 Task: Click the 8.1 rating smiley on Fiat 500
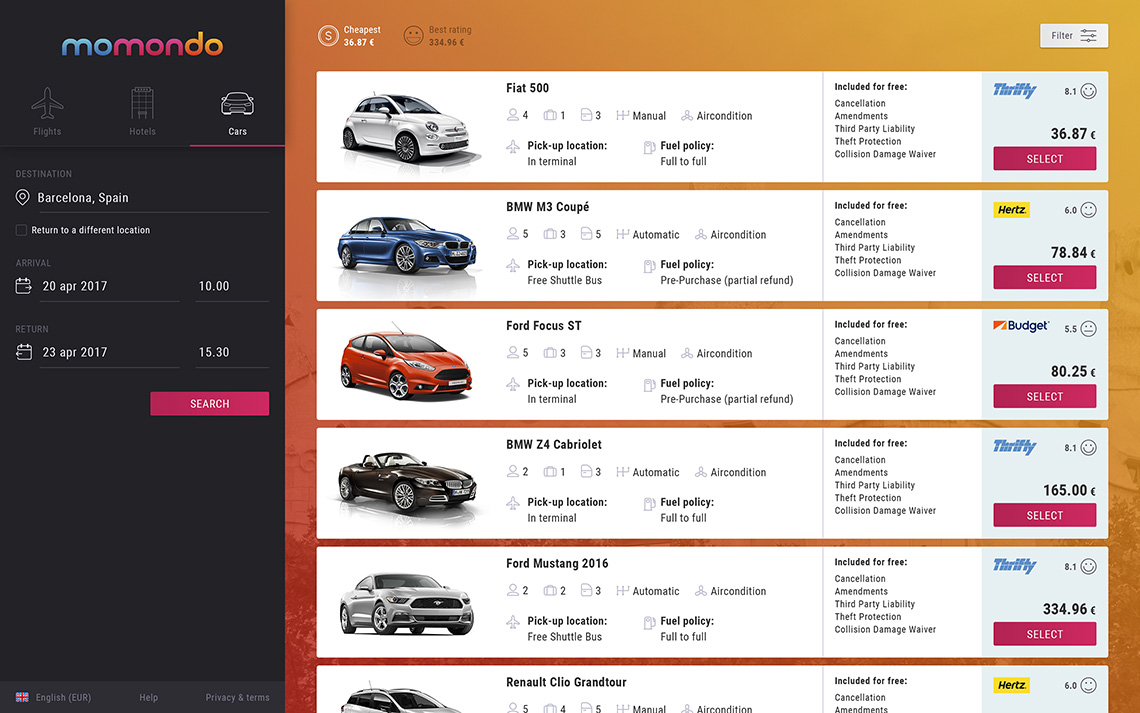tap(1088, 91)
